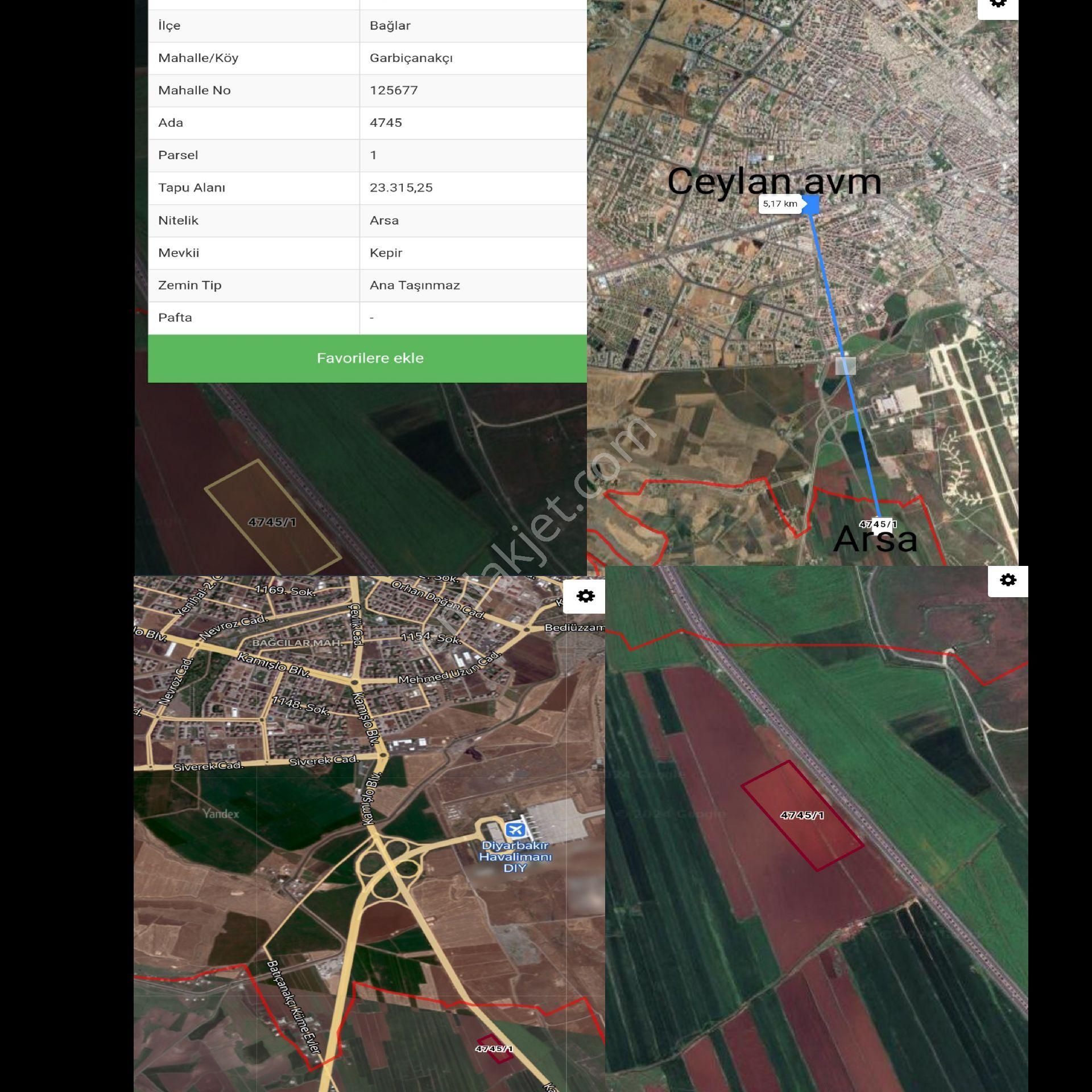The image size is (1092, 1092).
Task: Click the Ada value 4745
Action: tap(386, 123)
